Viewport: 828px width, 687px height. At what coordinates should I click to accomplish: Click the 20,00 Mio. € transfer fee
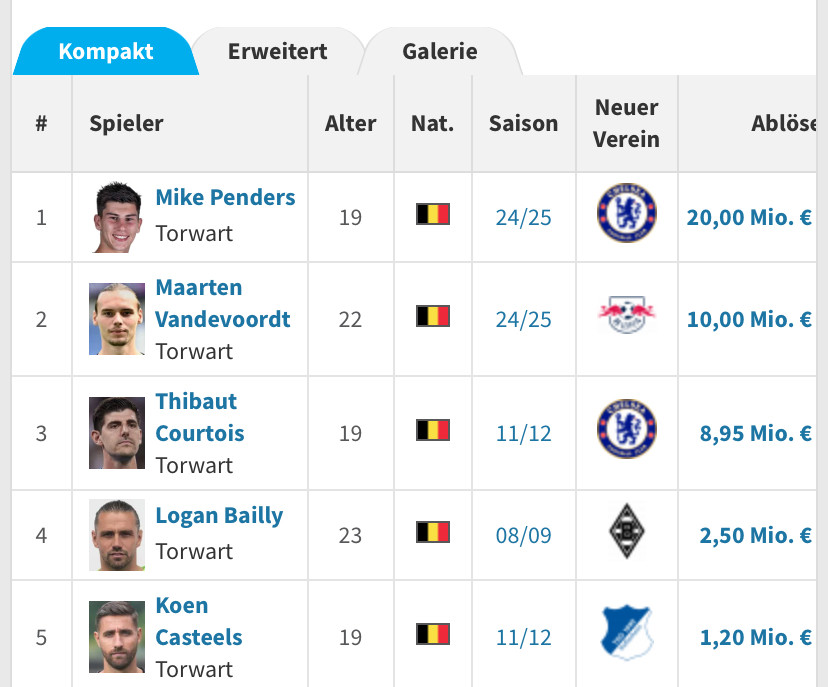click(x=748, y=217)
